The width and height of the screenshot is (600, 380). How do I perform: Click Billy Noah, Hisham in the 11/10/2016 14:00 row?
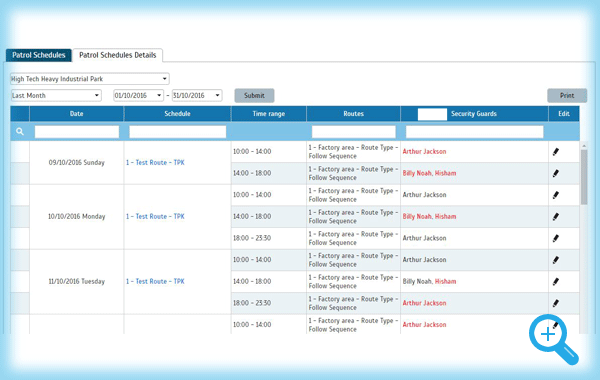429,282
